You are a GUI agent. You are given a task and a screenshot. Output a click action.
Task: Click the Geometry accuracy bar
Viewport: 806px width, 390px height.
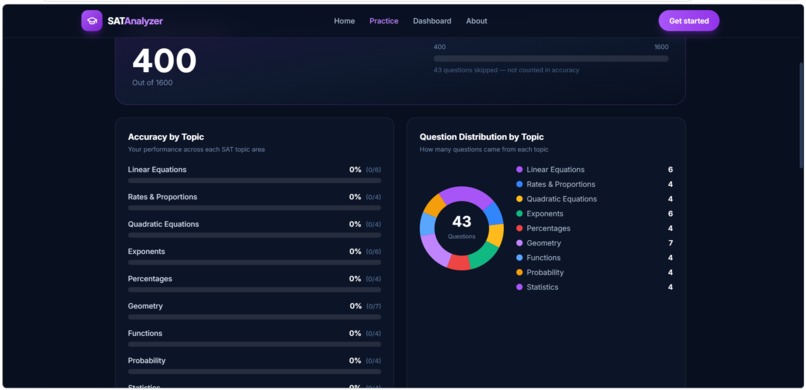(254, 317)
